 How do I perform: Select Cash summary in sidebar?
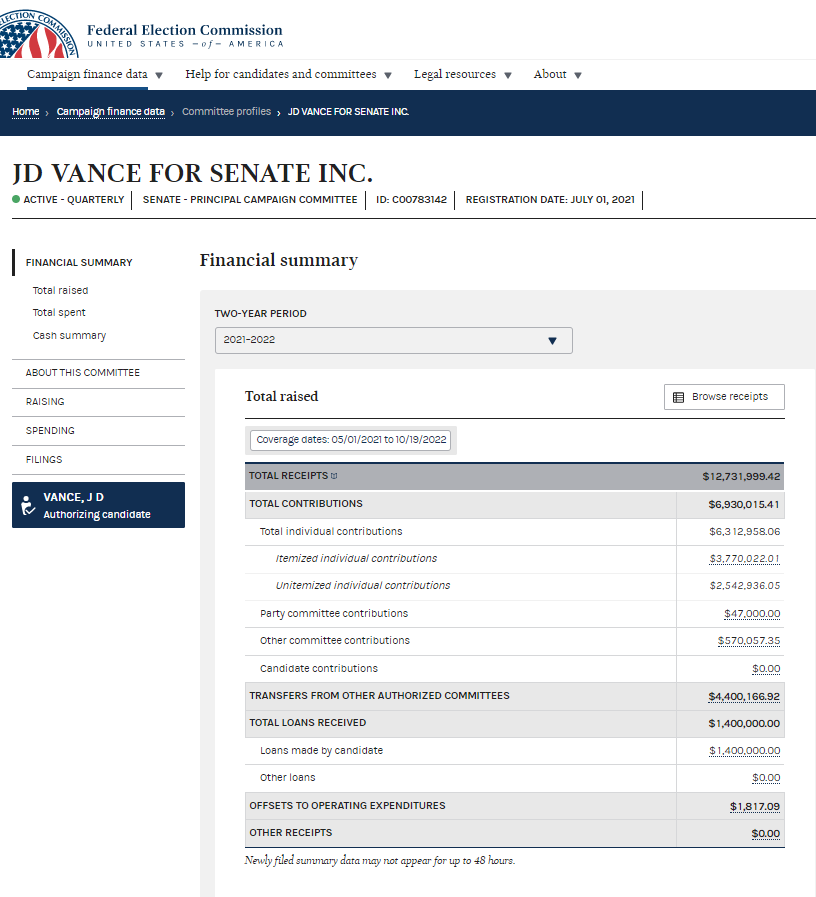coord(69,336)
